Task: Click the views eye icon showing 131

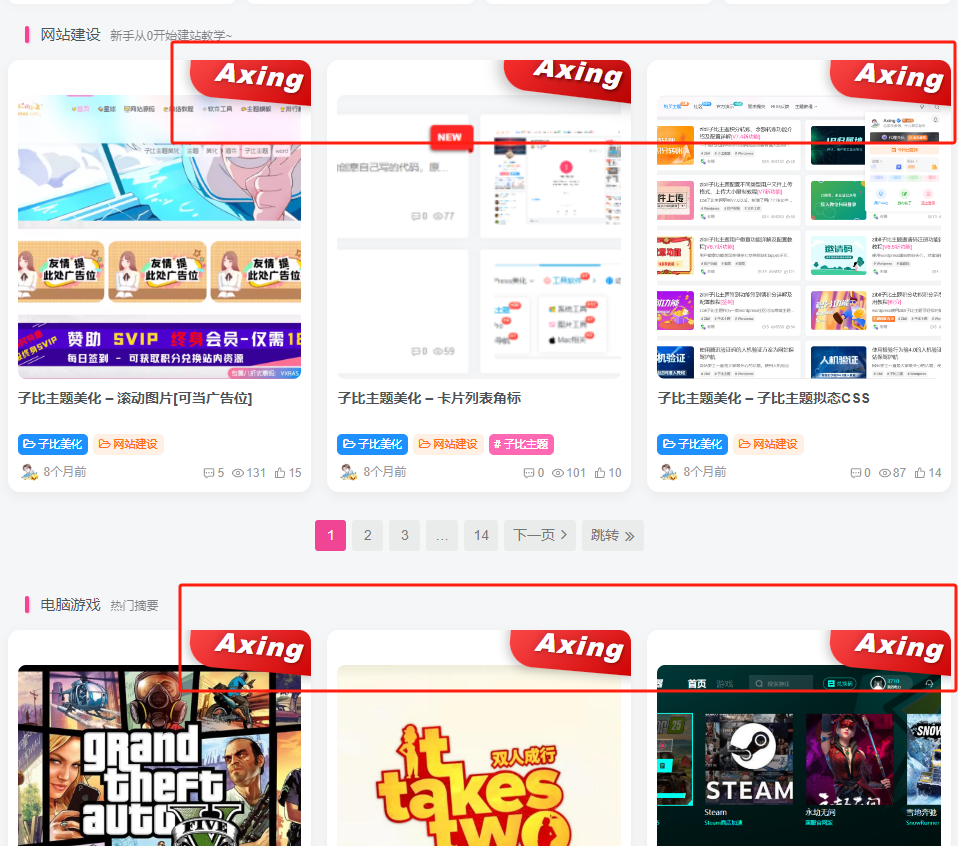Action: pyautogui.click(x=238, y=473)
